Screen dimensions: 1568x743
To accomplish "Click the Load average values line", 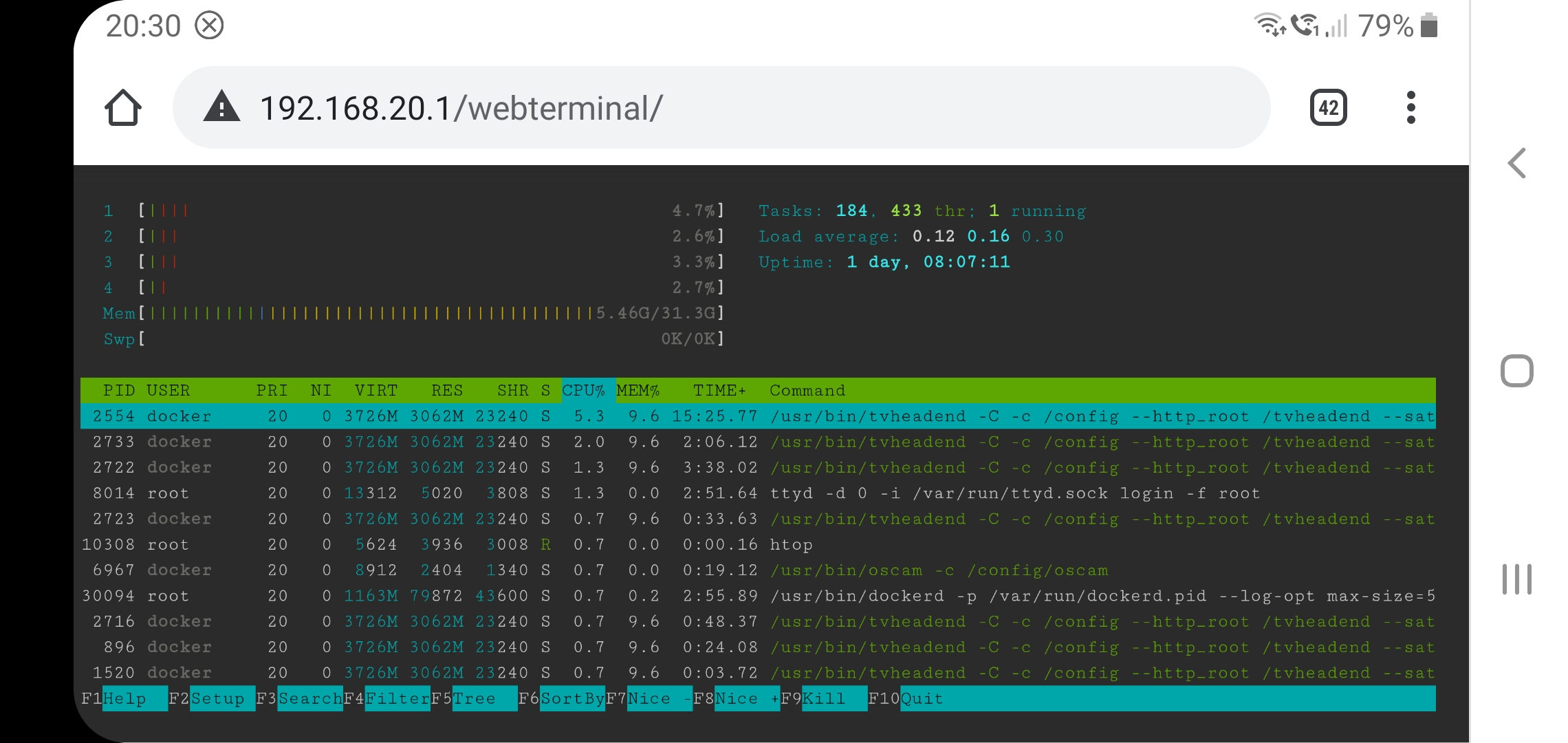I will pyautogui.click(x=911, y=236).
